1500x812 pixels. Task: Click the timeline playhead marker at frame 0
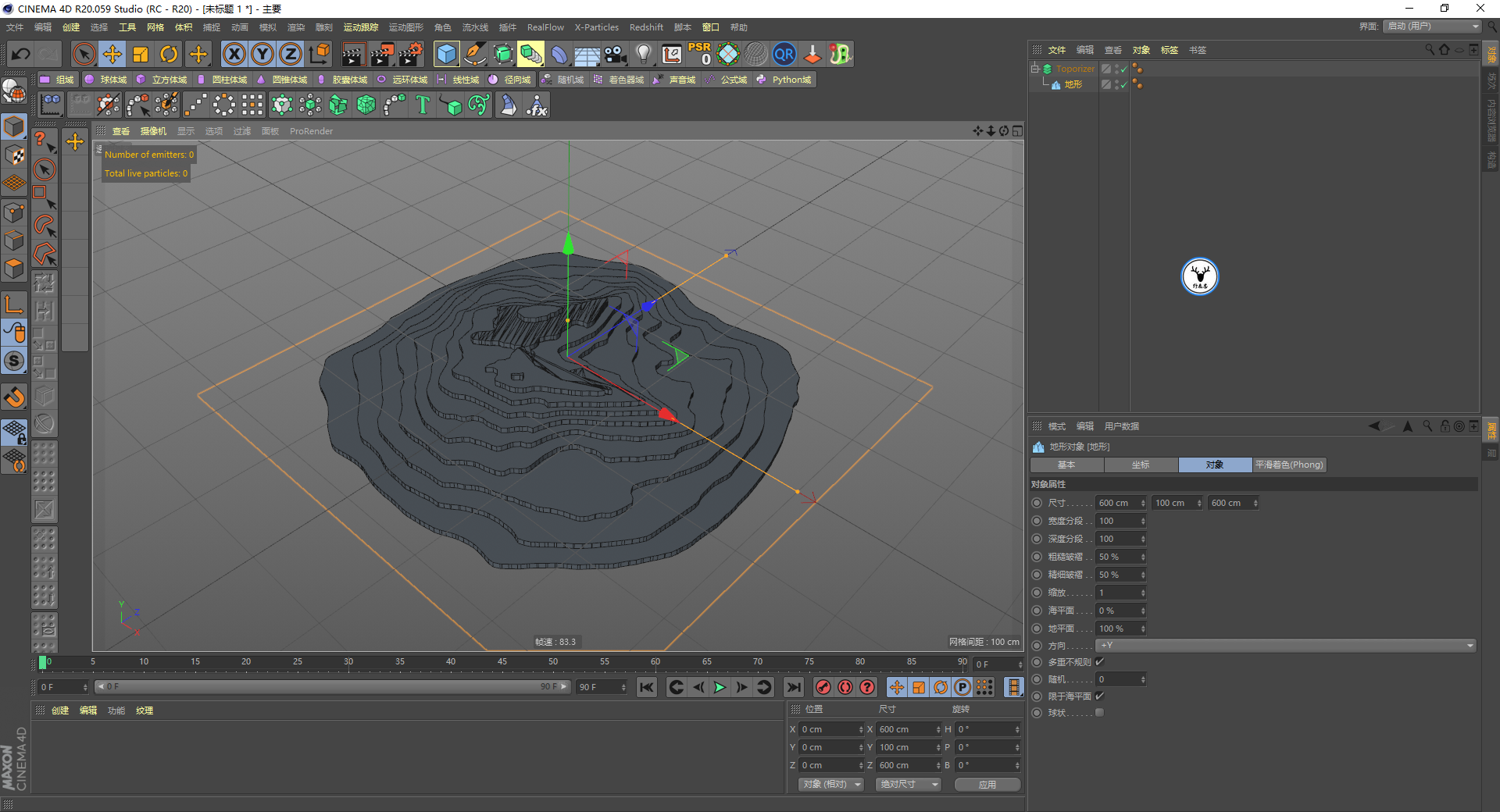pyautogui.click(x=43, y=662)
